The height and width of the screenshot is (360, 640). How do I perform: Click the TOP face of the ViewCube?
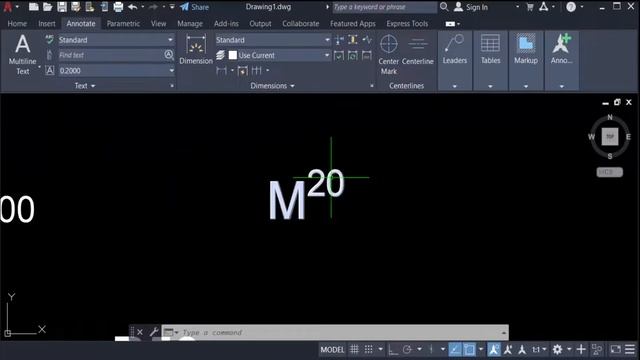pyautogui.click(x=610, y=136)
